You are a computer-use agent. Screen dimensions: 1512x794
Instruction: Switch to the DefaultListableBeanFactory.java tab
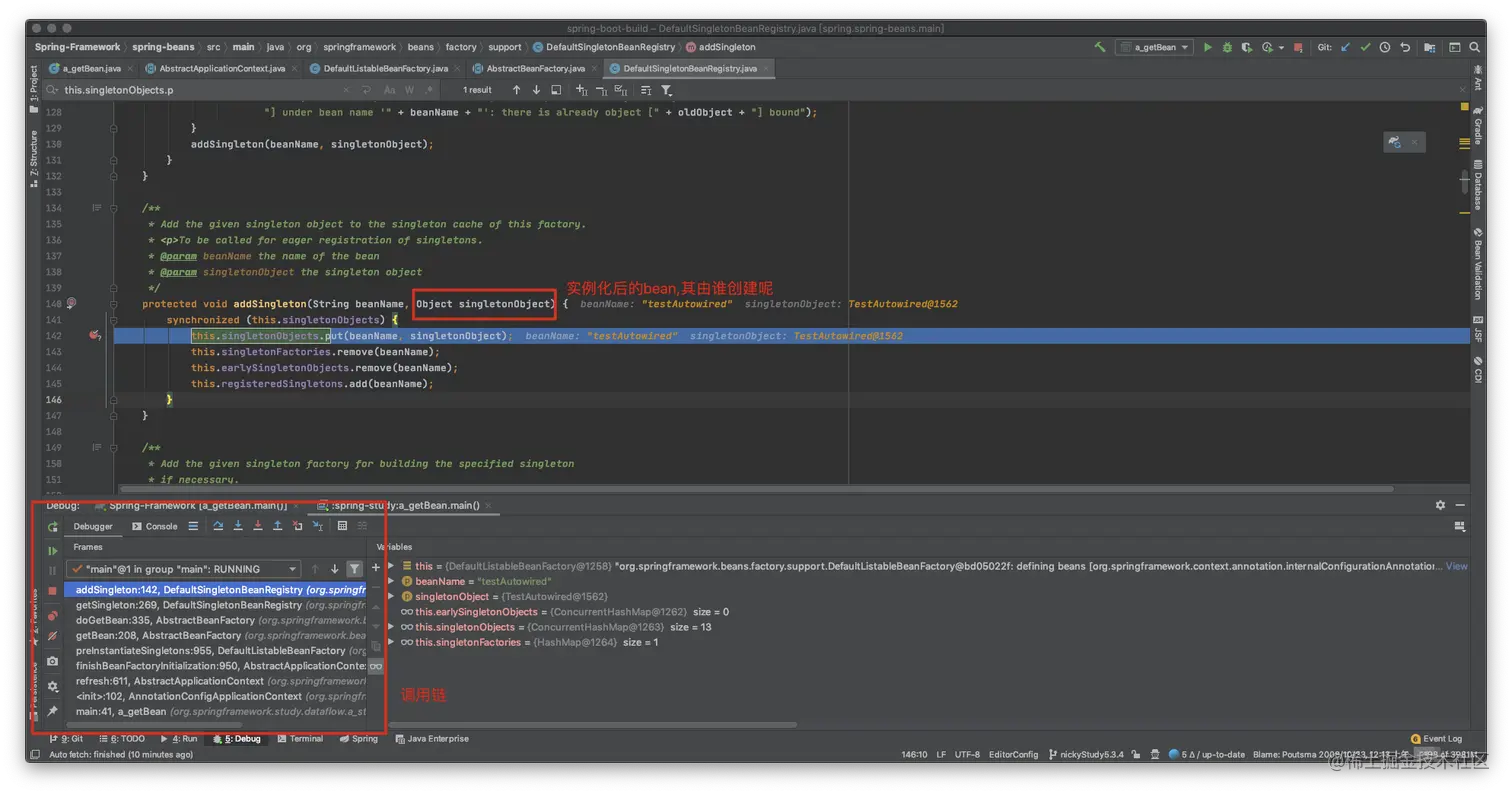[385, 68]
